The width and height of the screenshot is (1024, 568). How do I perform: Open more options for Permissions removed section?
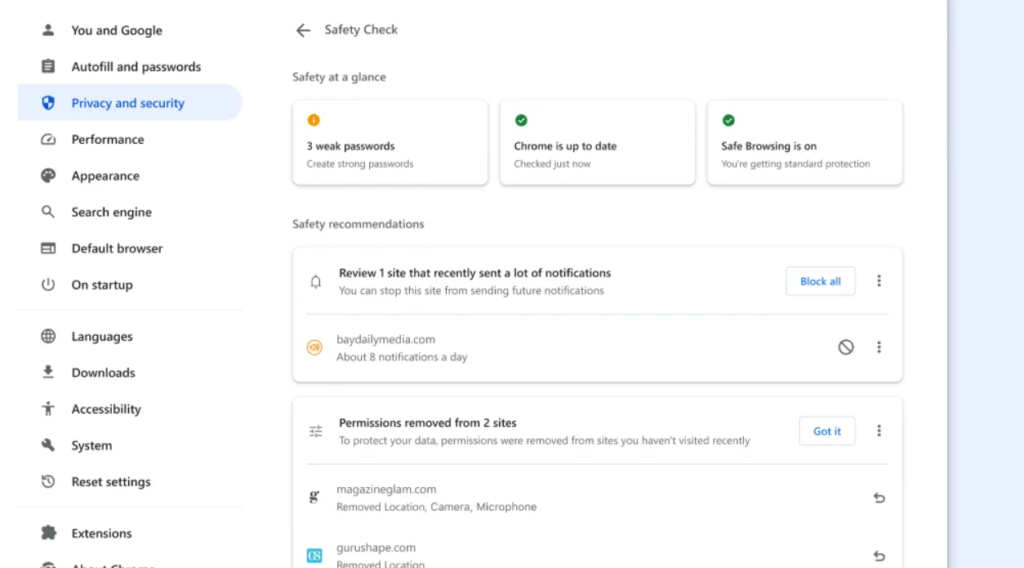(x=879, y=431)
